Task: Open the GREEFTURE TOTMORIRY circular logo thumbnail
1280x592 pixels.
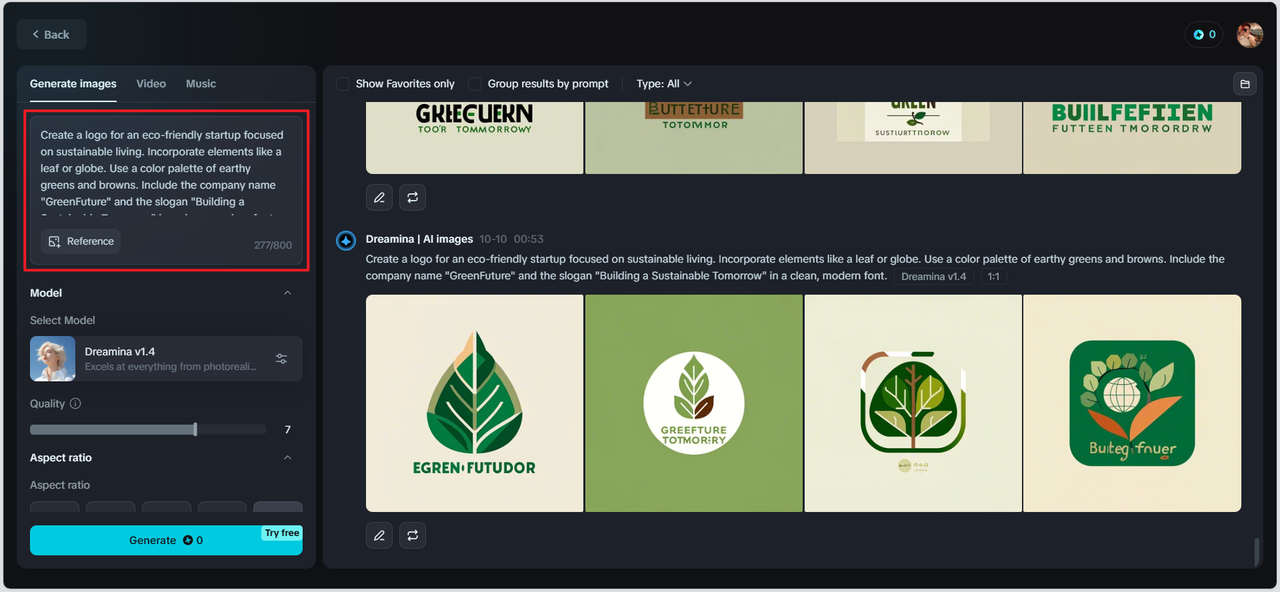Action: 694,403
